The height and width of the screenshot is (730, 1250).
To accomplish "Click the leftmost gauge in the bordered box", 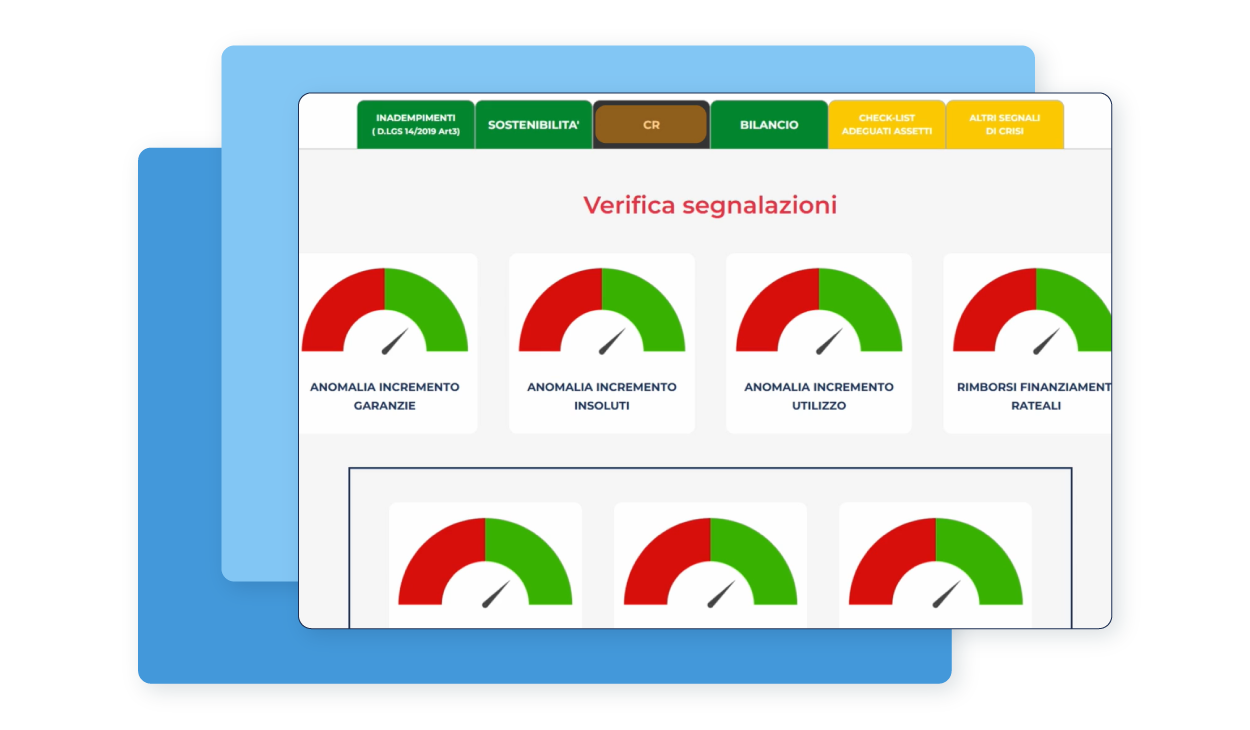I will pyautogui.click(x=485, y=562).
